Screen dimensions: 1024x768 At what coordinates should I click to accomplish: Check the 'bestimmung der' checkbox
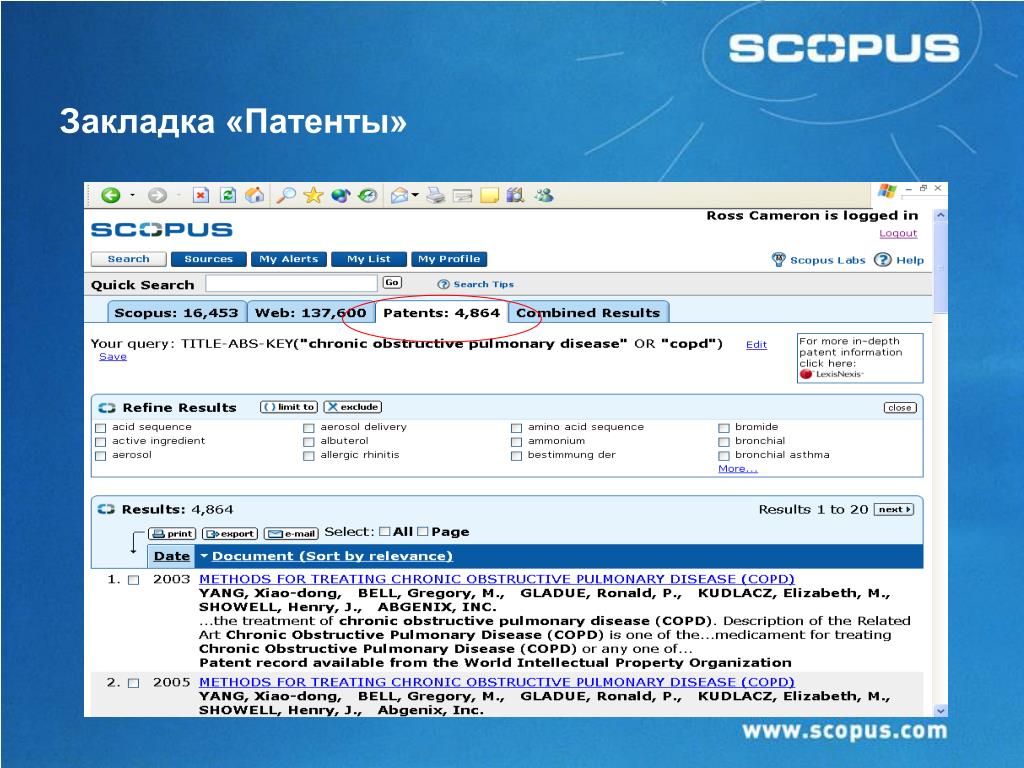tap(516, 456)
